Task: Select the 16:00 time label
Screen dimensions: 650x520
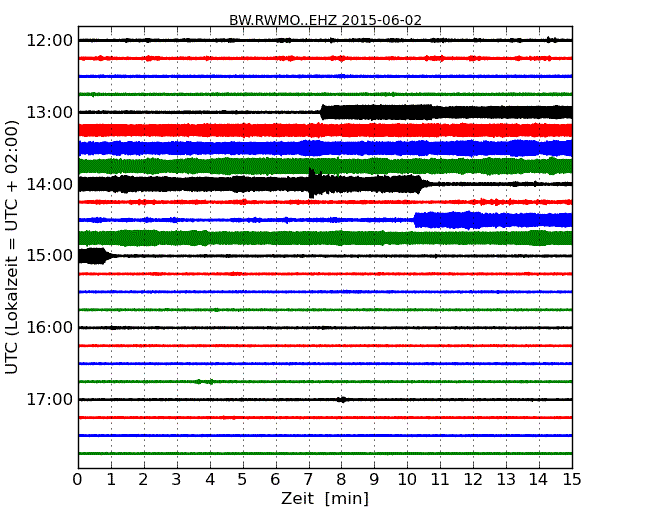Action: point(50,328)
